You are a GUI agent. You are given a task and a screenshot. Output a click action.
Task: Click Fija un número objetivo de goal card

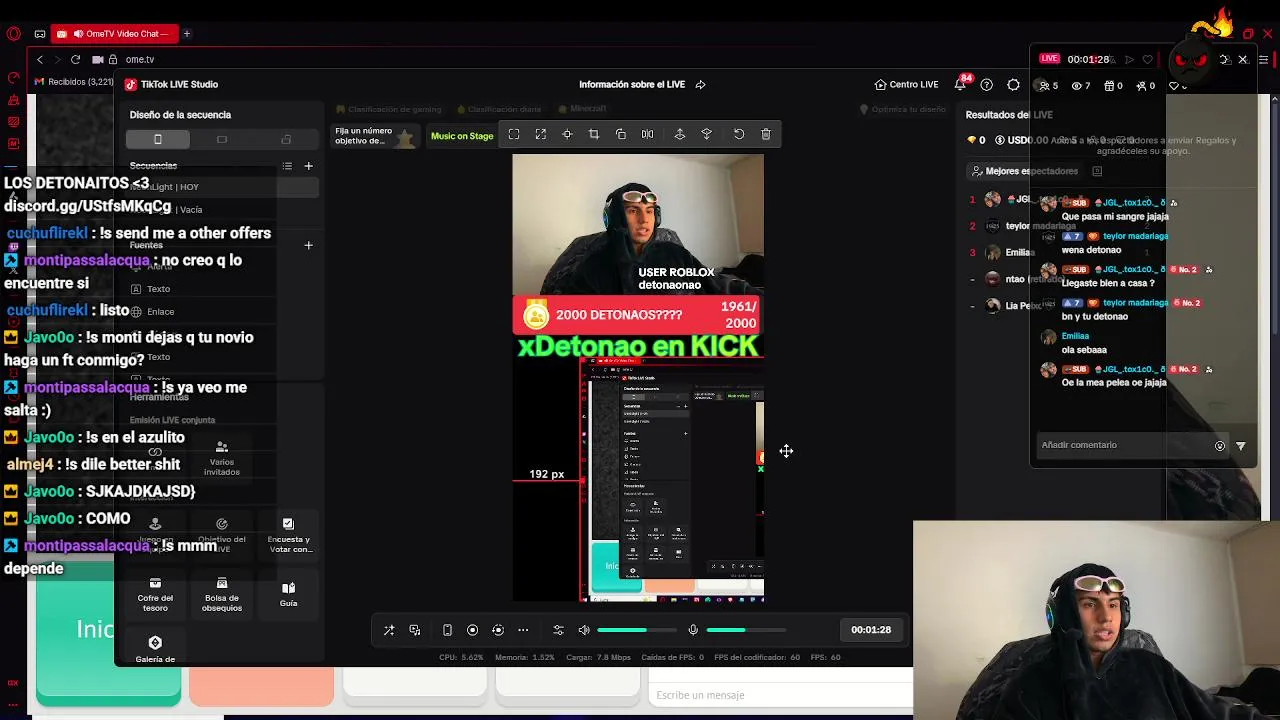pyautogui.click(x=375, y=136)
